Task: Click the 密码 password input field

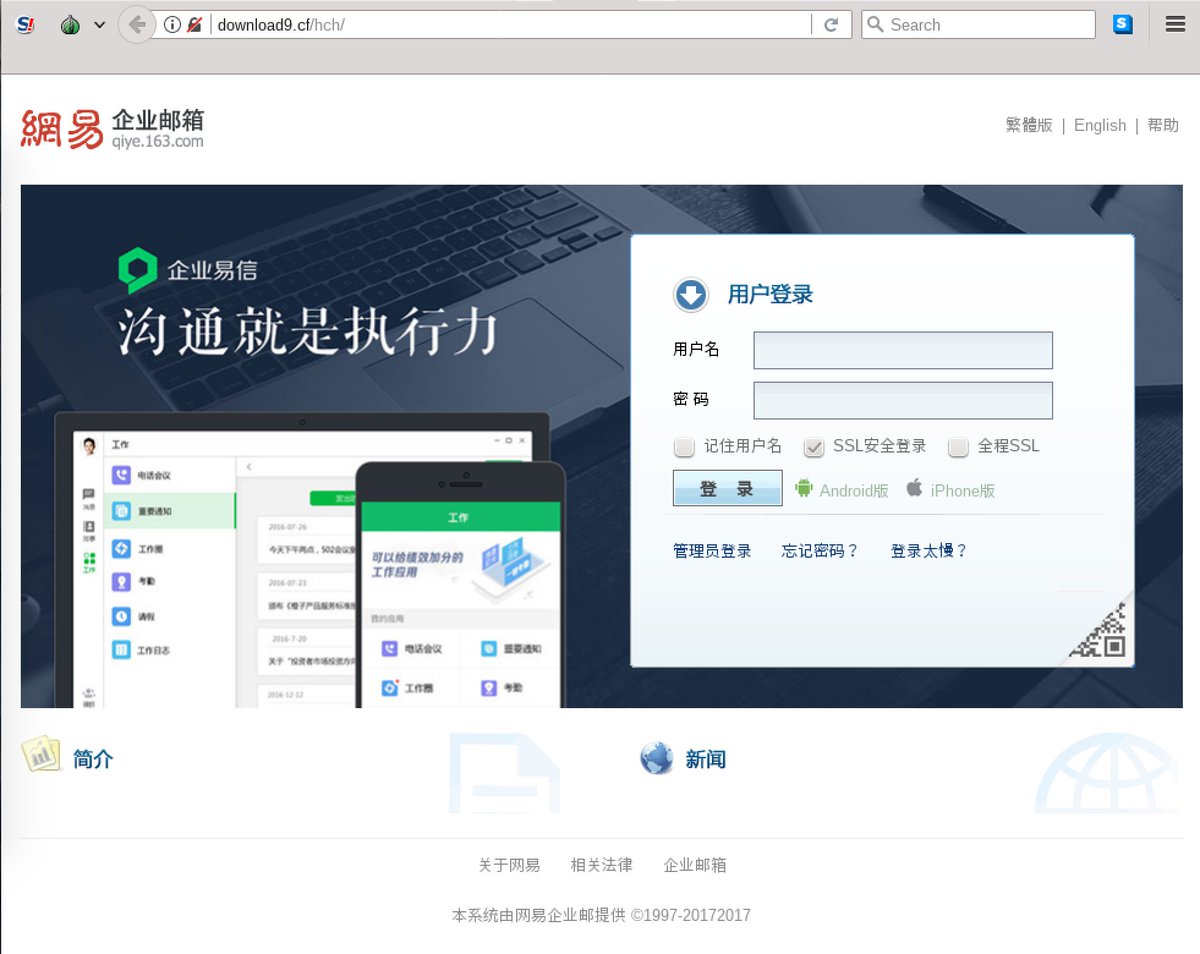Action: pos(903,400)
